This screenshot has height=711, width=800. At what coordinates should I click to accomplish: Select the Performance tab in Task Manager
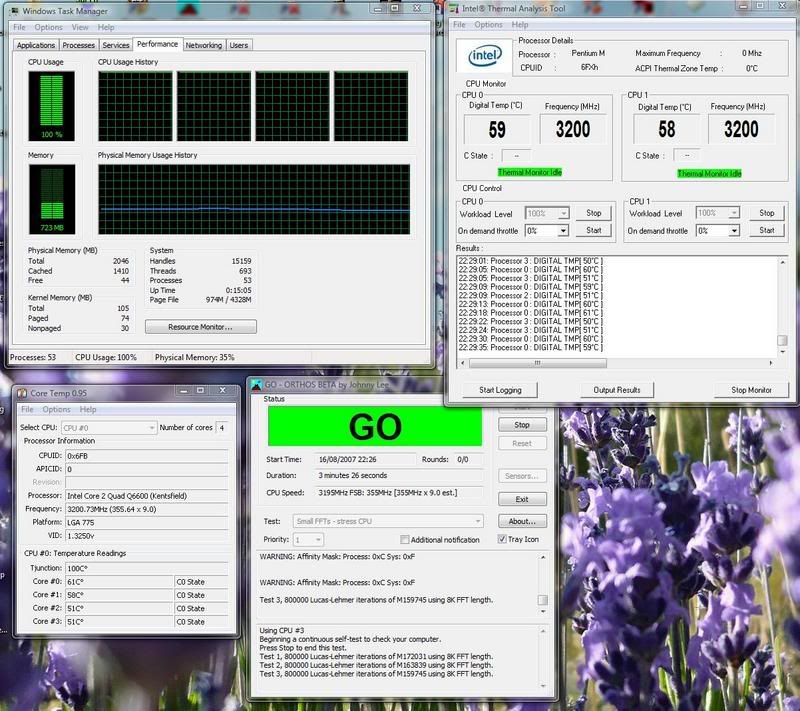pyautogui.click(x=157, y=44)
